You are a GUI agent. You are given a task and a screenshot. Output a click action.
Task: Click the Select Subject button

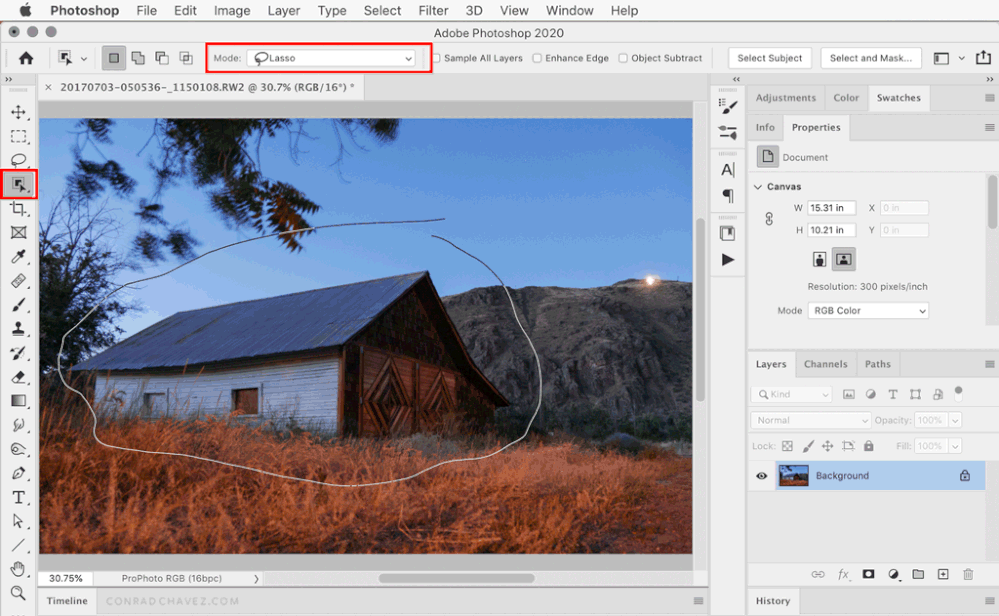(770, 58)
